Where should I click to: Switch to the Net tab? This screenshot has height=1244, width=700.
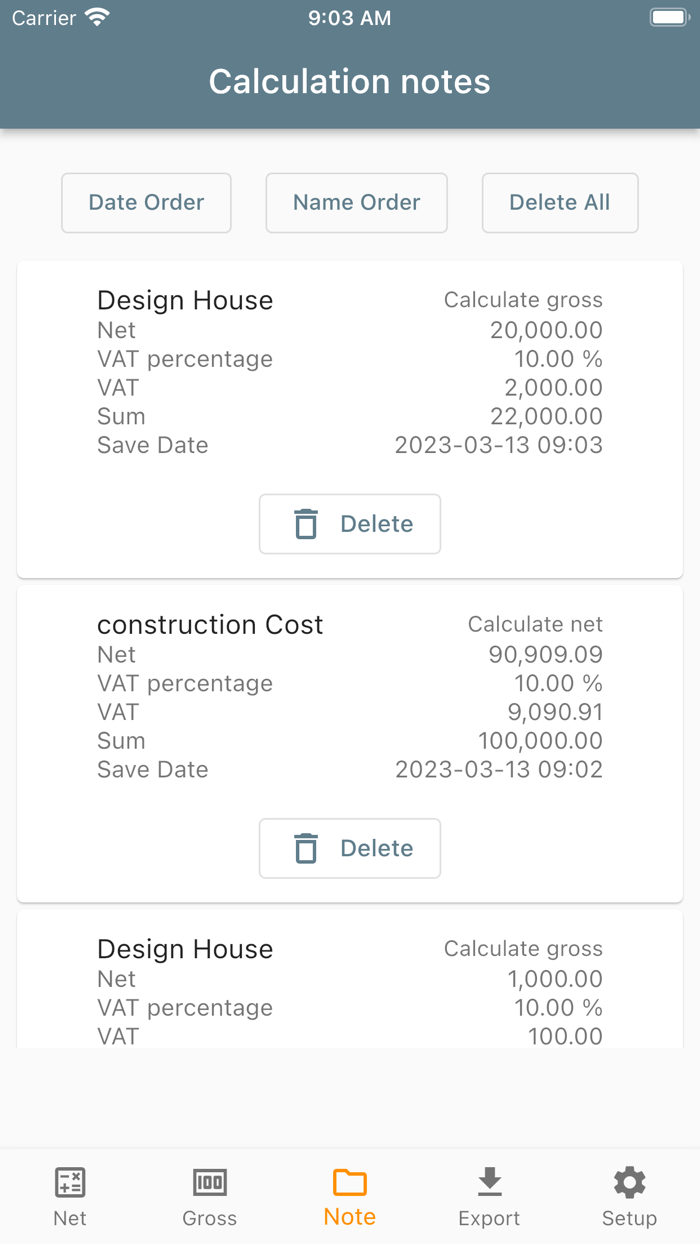click(x=69, y=1195)
